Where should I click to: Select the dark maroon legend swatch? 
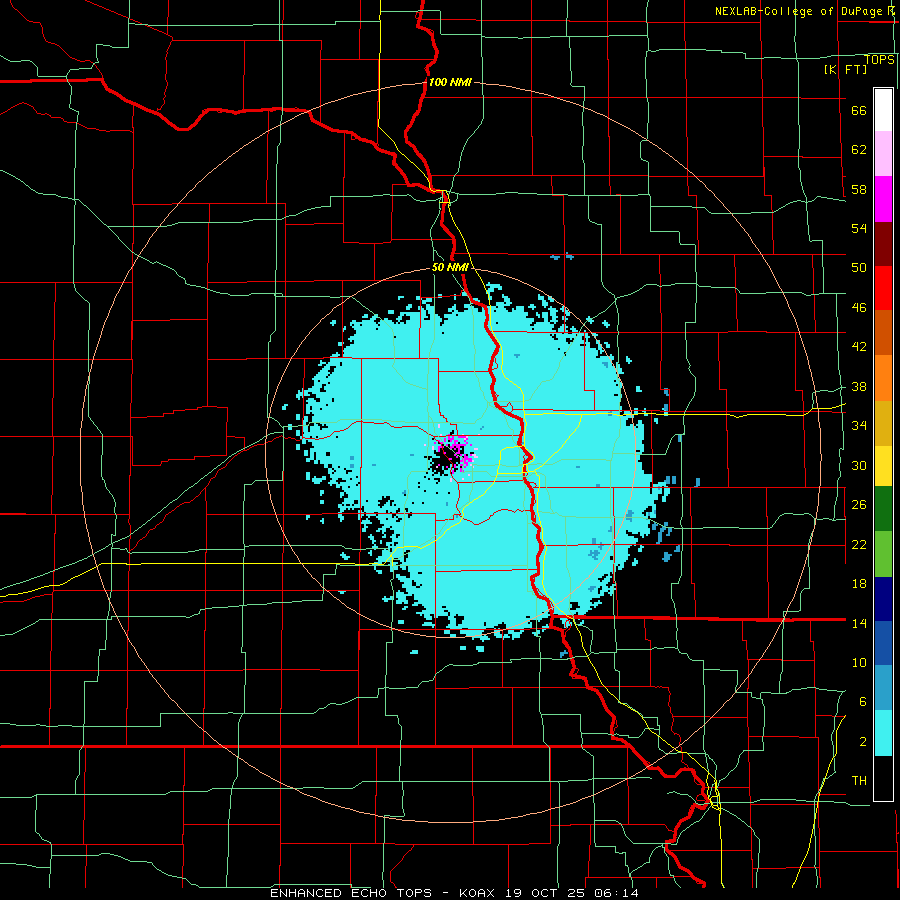883,244
